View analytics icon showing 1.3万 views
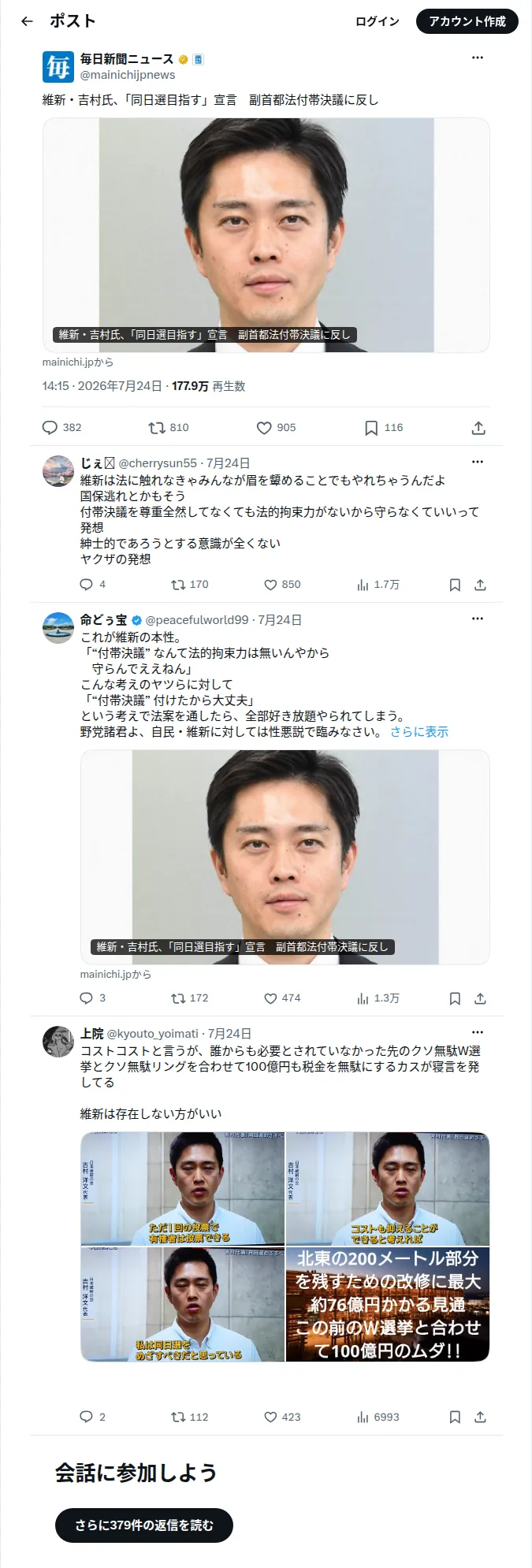The image size is (532, 1568). 363,998
